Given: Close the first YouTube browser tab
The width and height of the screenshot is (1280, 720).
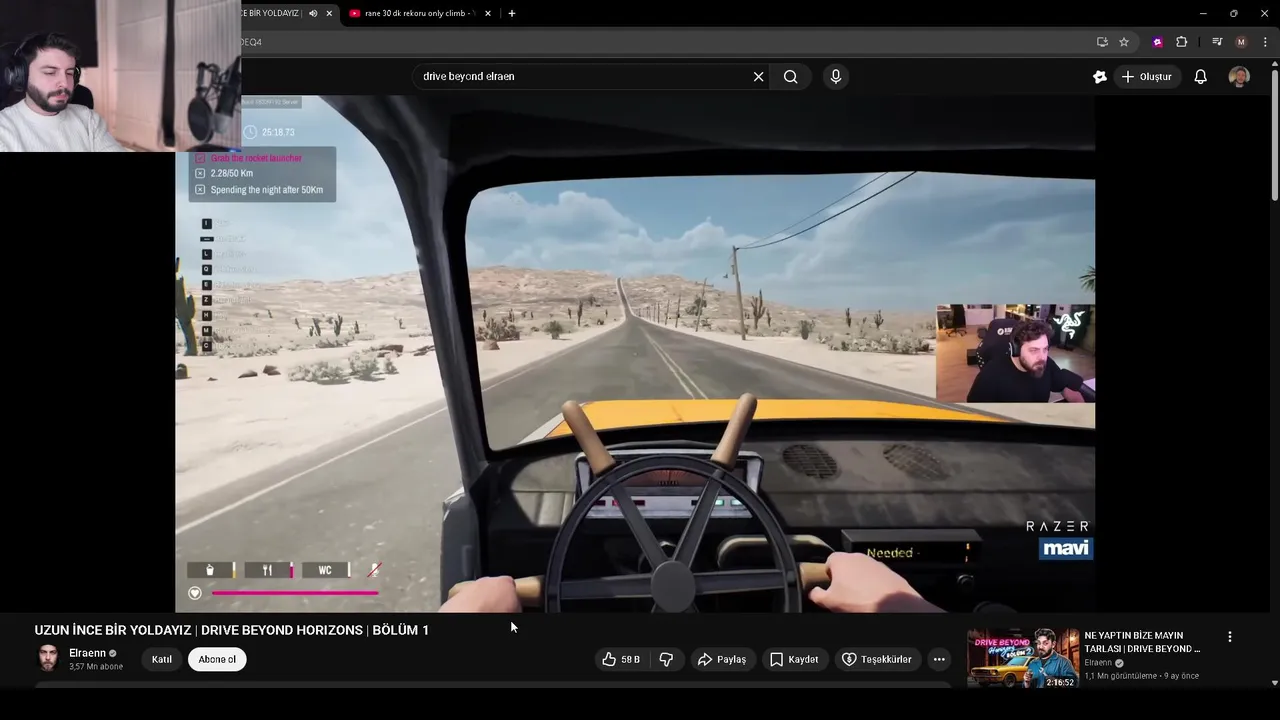Looking at the screenshot, I should click(x=329, y=13).
